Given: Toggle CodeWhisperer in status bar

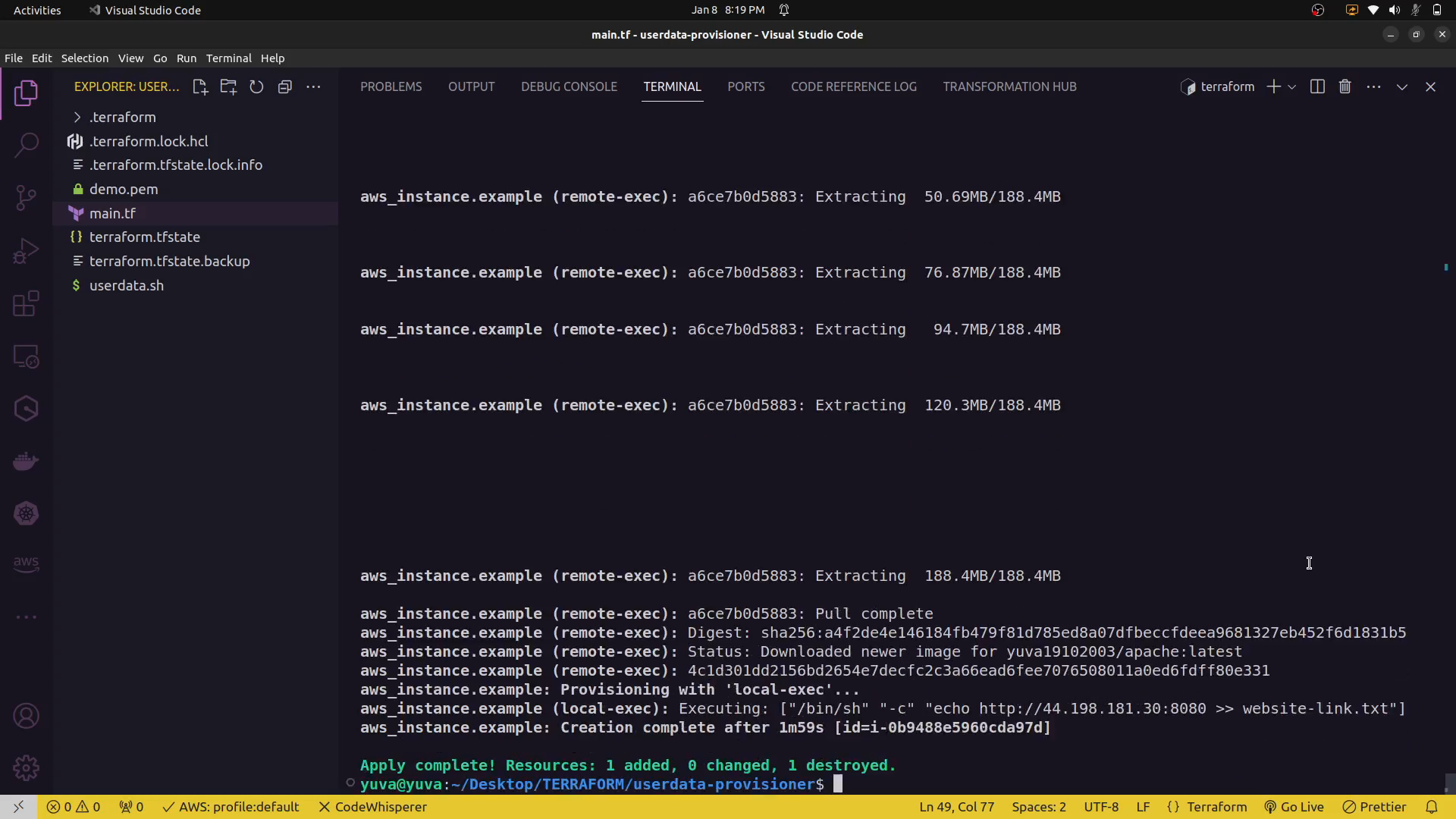Looking at the screenshot, I should [x=372, y=807].
